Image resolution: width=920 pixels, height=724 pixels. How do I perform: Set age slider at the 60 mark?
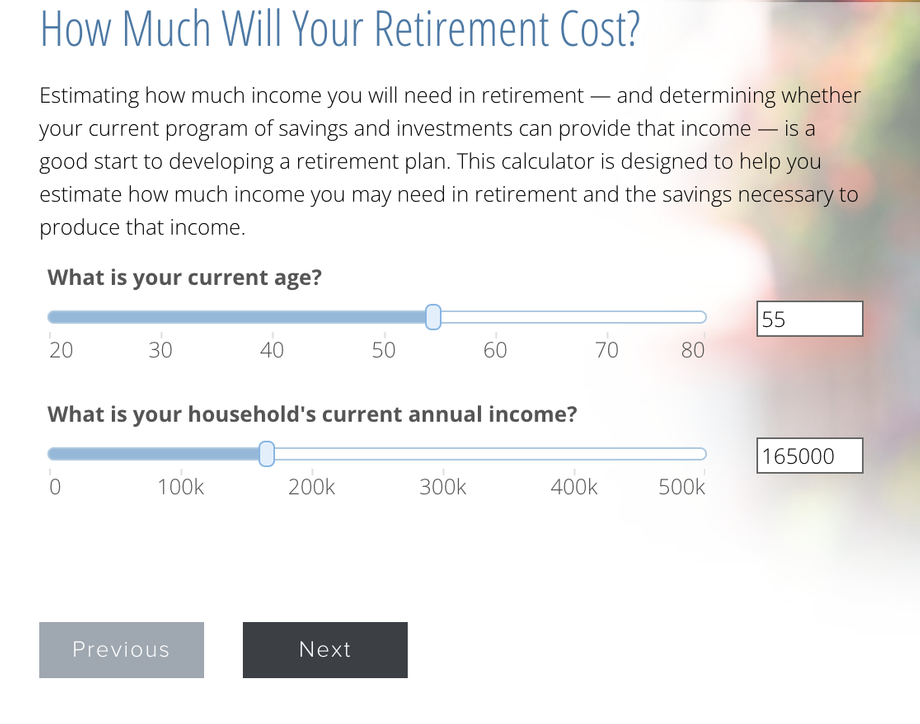click(x=496, y=317)
